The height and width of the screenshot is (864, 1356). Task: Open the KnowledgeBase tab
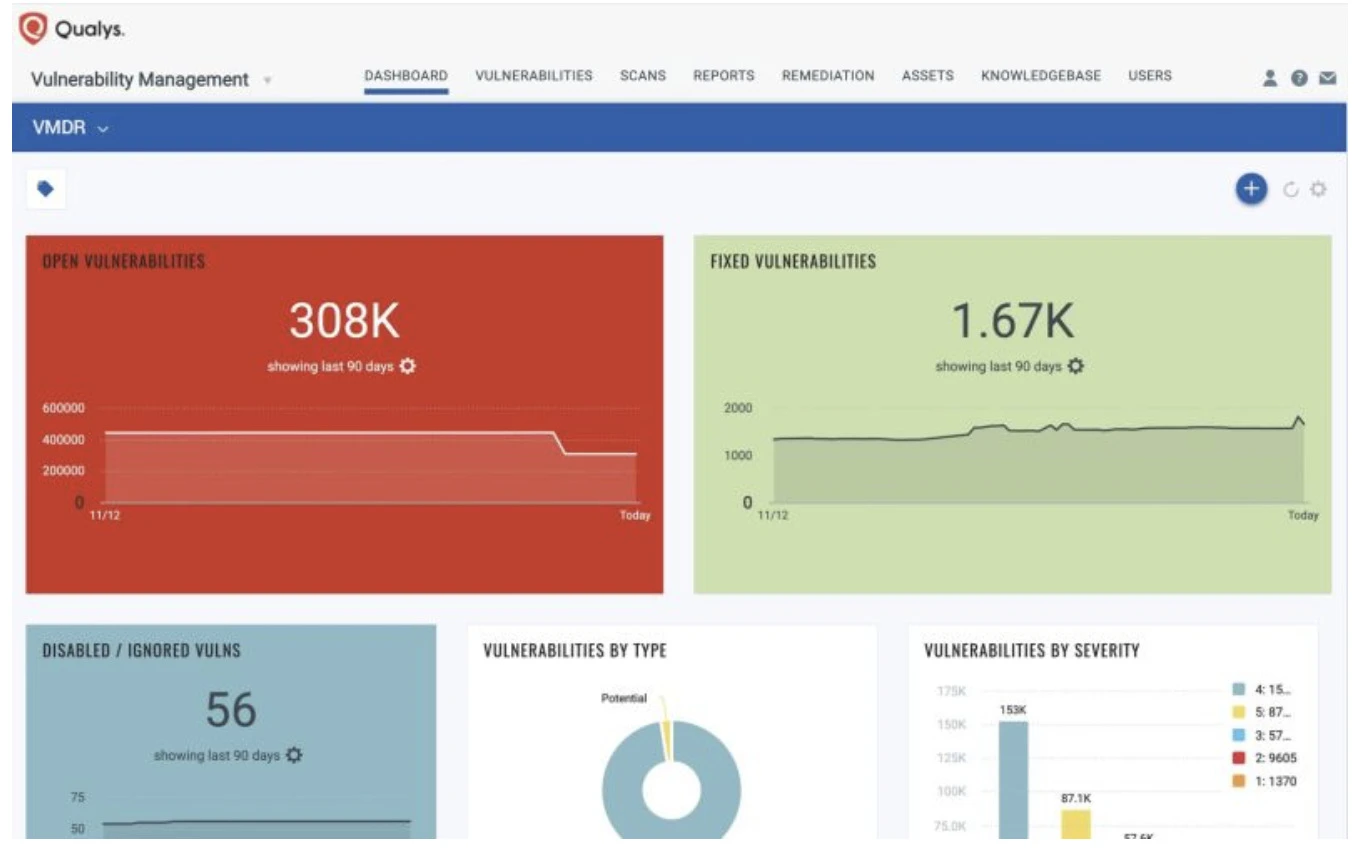[1041, 75]
